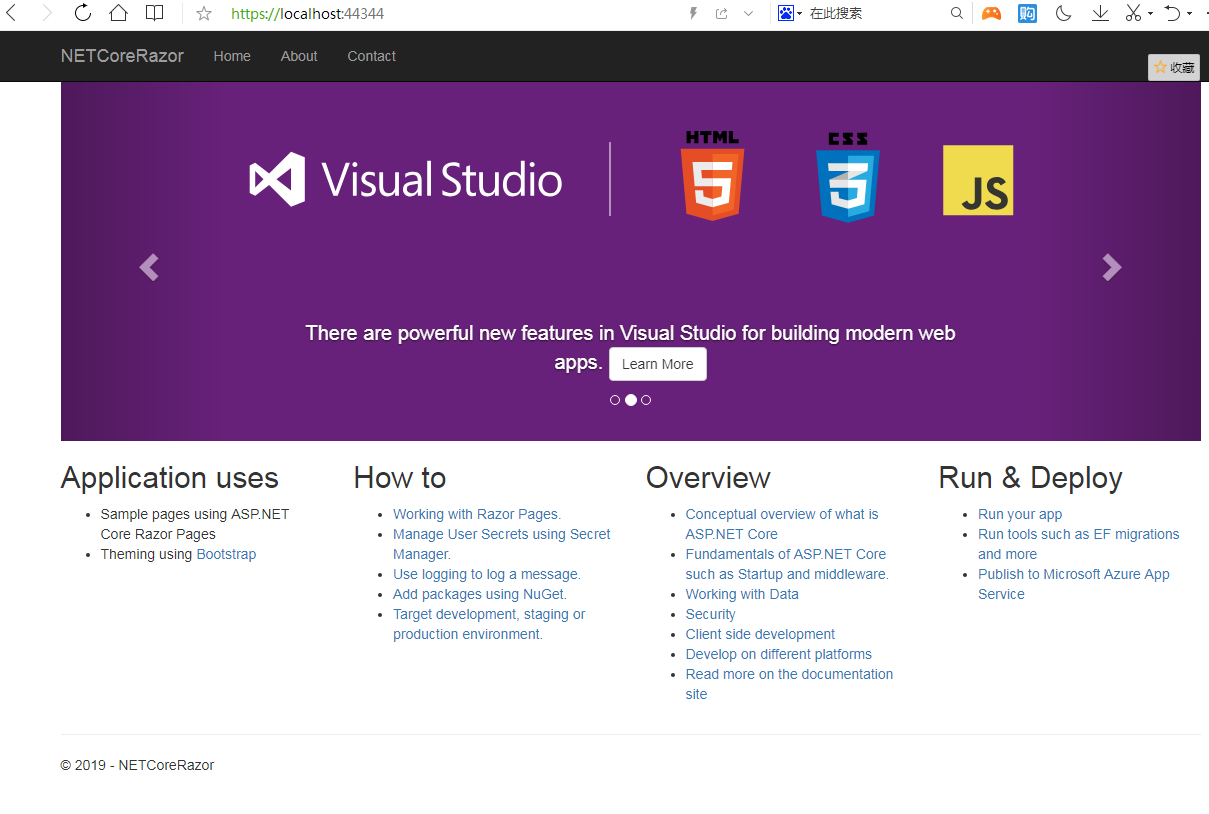Image resolution: width=1209 pixels, height=814 pixels.
Task: Click the scissors screenshot icon
Action: [x=1133, y=13]
